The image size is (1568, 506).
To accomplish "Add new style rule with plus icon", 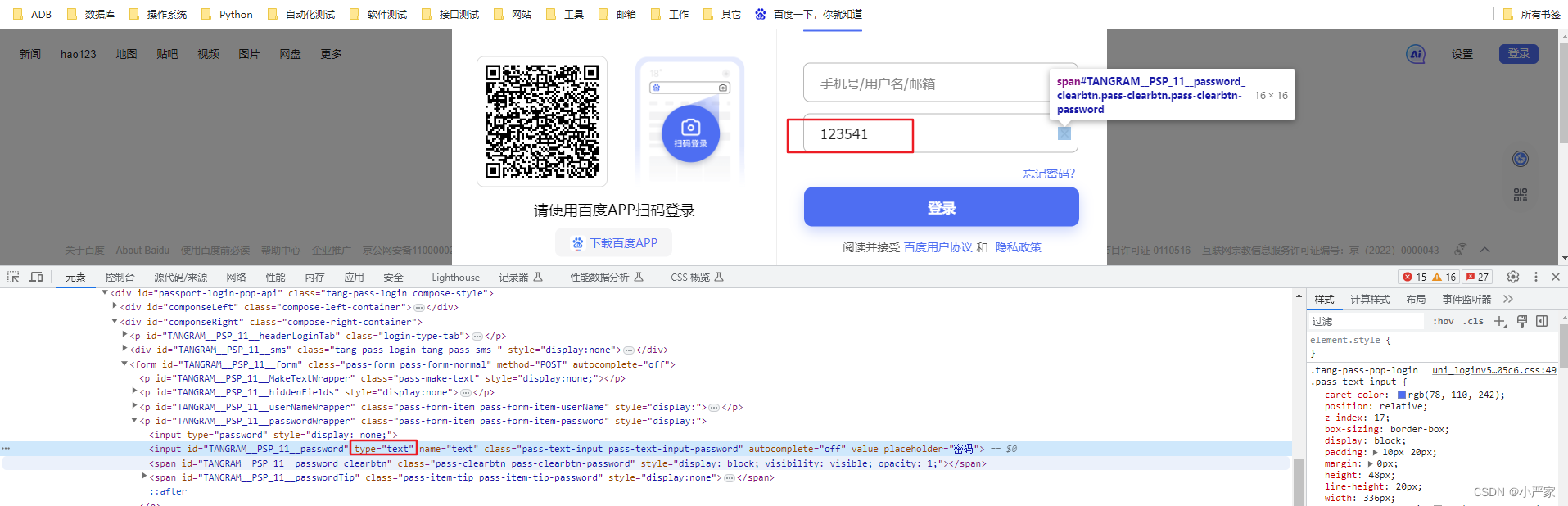I will pyautogui.click(x=1500, y=321).
